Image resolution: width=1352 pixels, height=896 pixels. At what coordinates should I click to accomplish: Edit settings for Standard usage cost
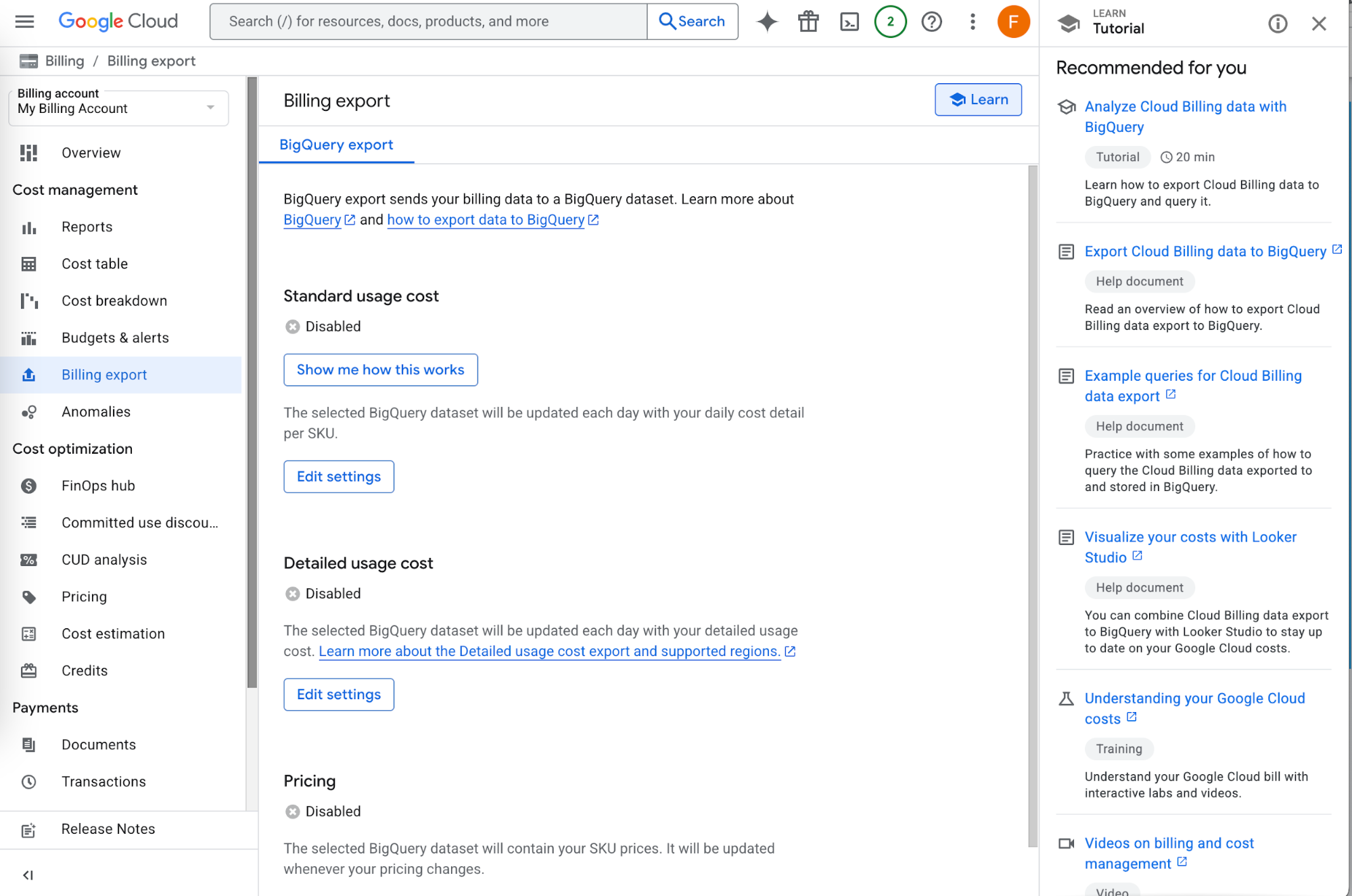tap(339, 477)
